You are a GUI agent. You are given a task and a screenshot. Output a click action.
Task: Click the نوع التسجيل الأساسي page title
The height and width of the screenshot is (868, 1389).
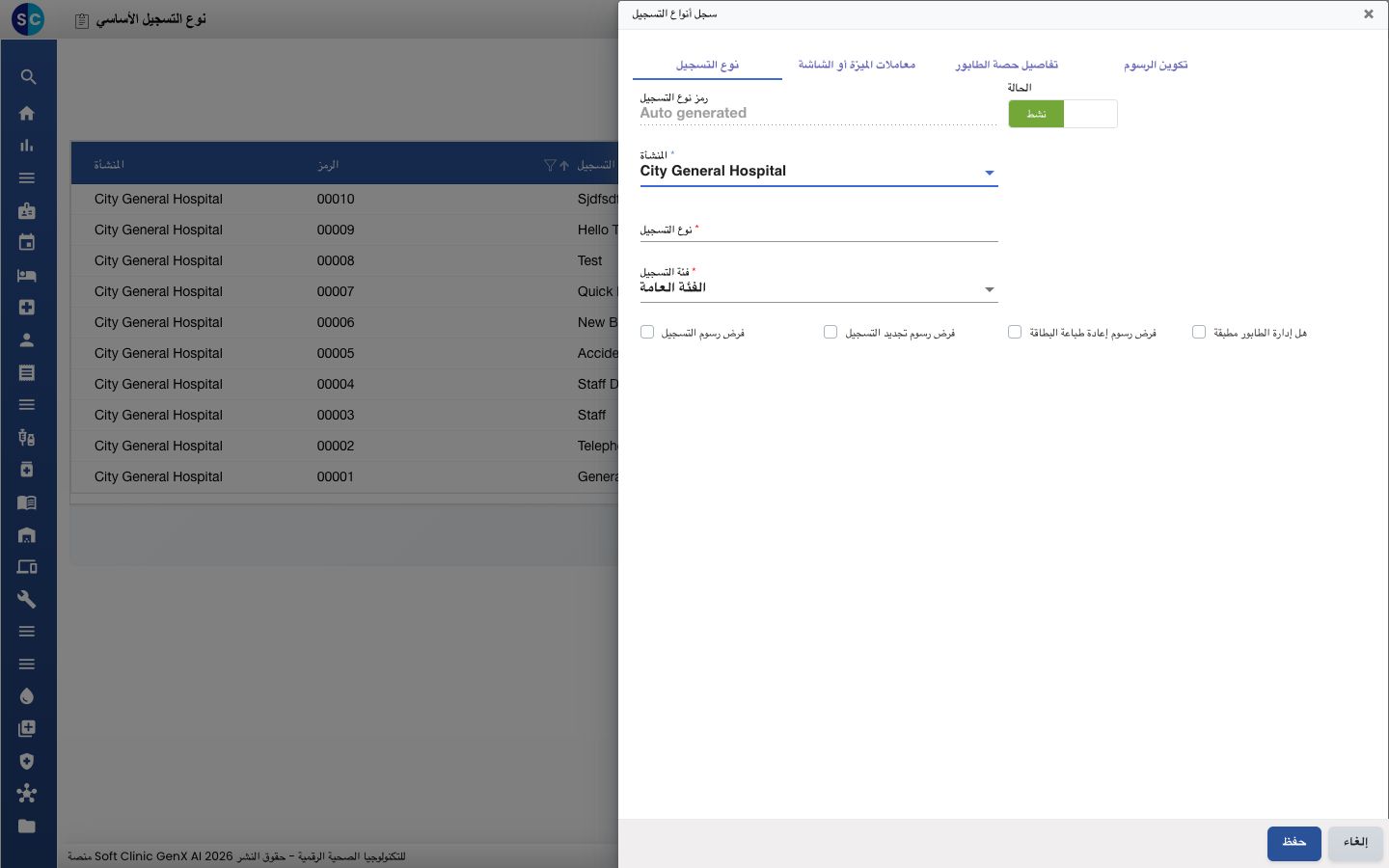(x=151, y=19)
